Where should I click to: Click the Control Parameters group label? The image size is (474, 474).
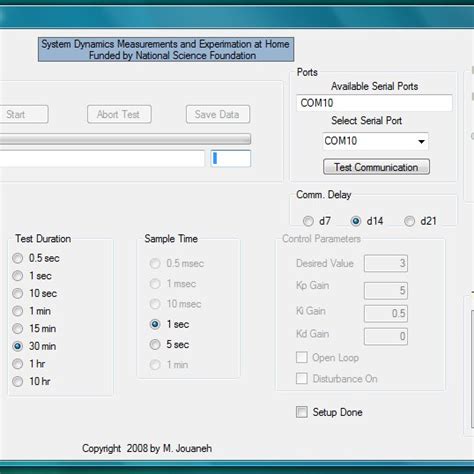click(x=321, y=239)
